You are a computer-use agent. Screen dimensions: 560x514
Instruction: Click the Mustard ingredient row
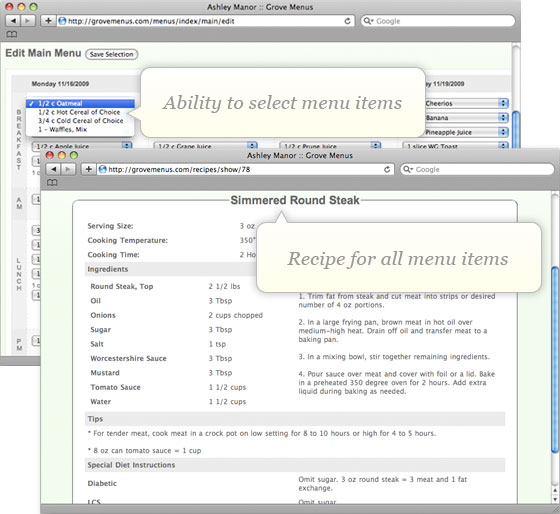(105, 373)
